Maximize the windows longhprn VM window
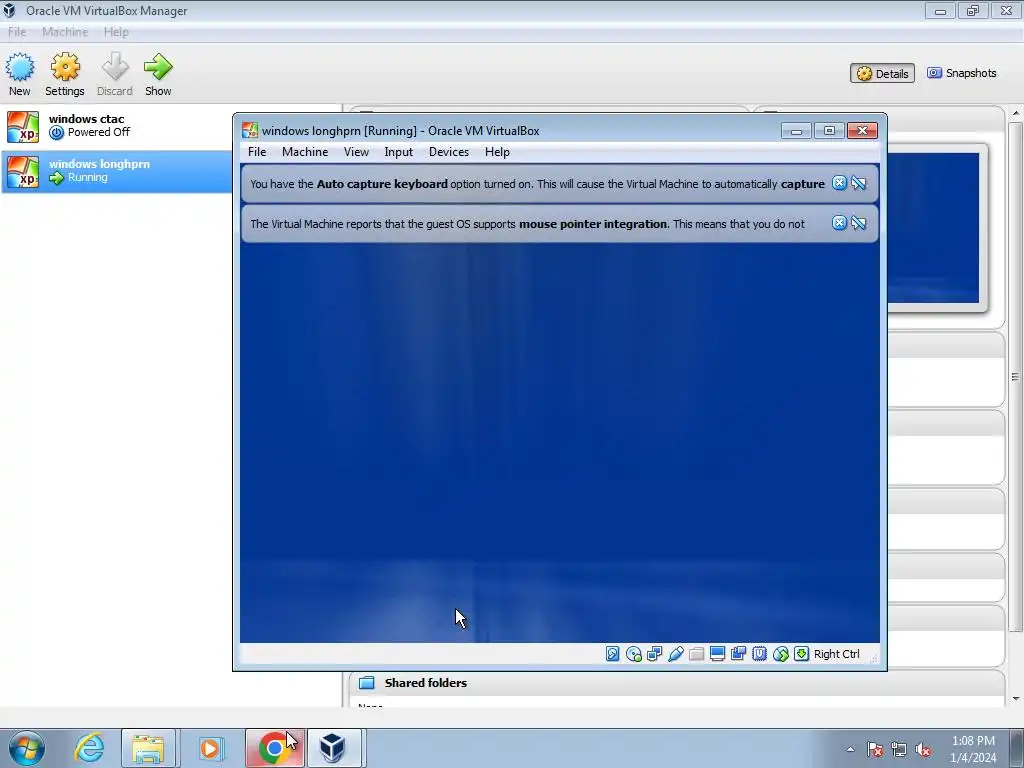Image resolution: width=1024 pixels, height=768 pixels. (x=829, y=131)
